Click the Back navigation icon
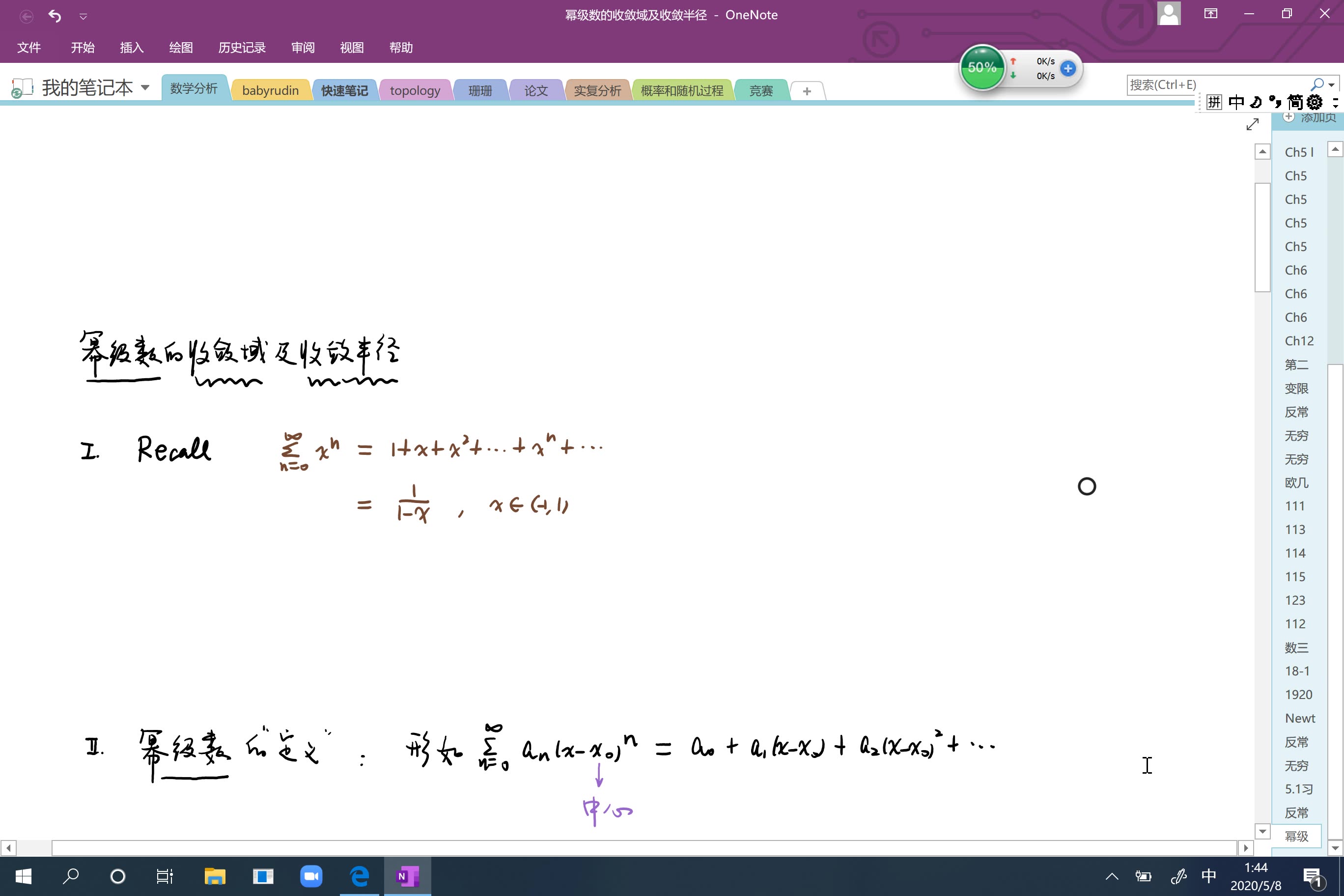Screen dimensions: 1344x896 point(26,16)
